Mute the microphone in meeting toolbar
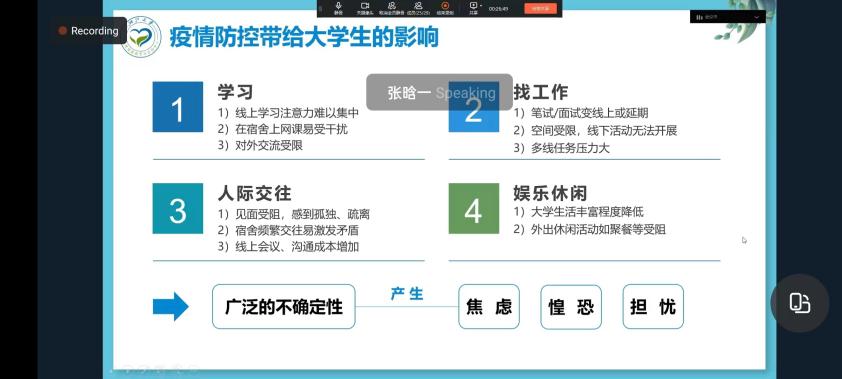Screen dimensions: 842x379 click(x=339, y=8)
